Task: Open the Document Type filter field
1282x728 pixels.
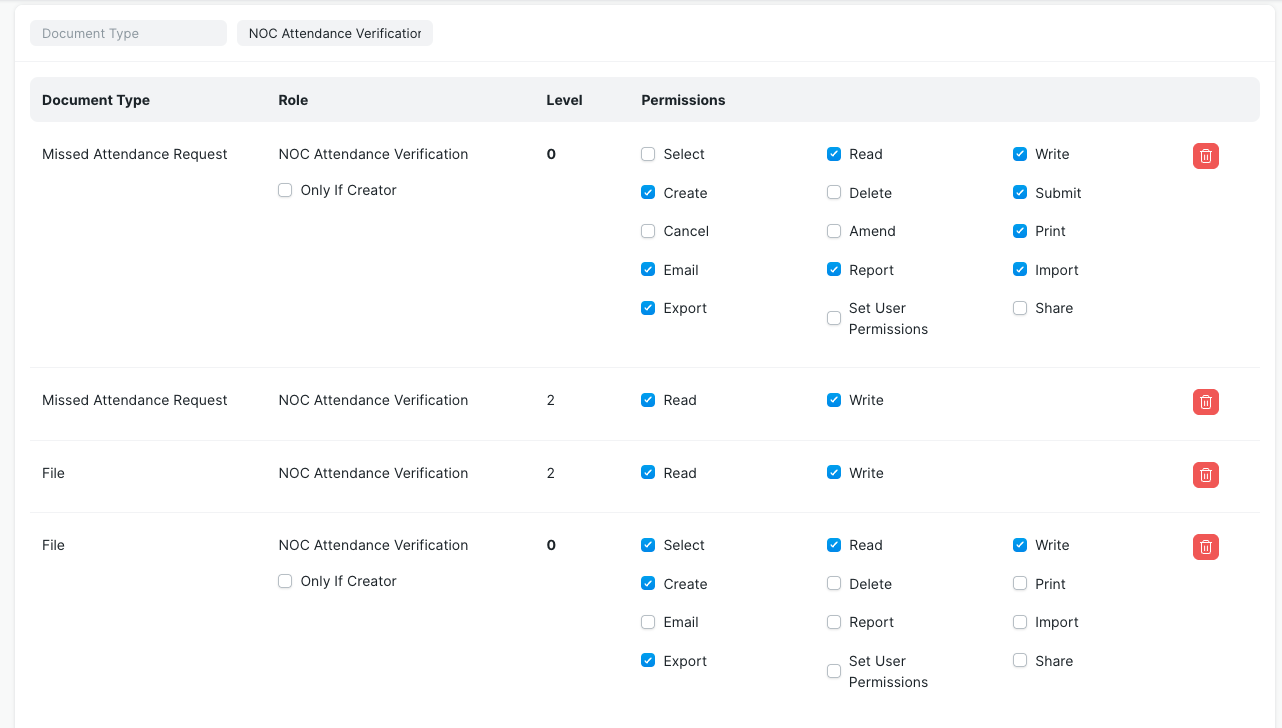Action: (128, 33)
